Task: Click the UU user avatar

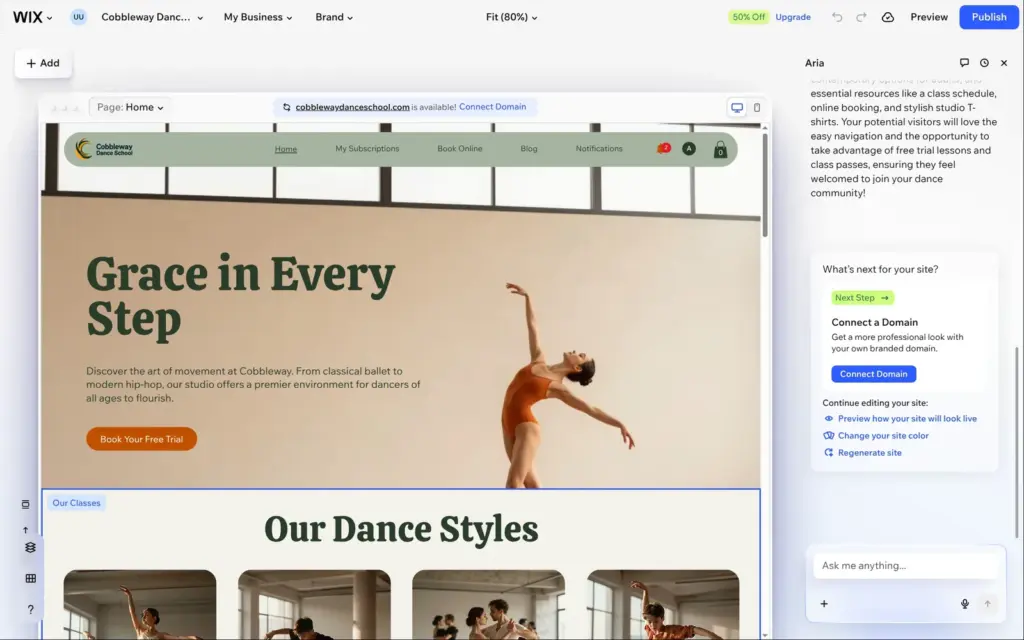Action: click(78, 17)
